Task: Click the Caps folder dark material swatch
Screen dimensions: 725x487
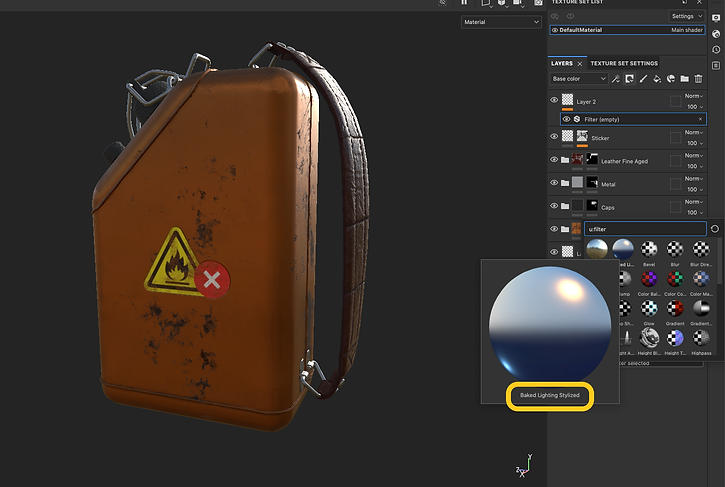Action: click(578, 205)
